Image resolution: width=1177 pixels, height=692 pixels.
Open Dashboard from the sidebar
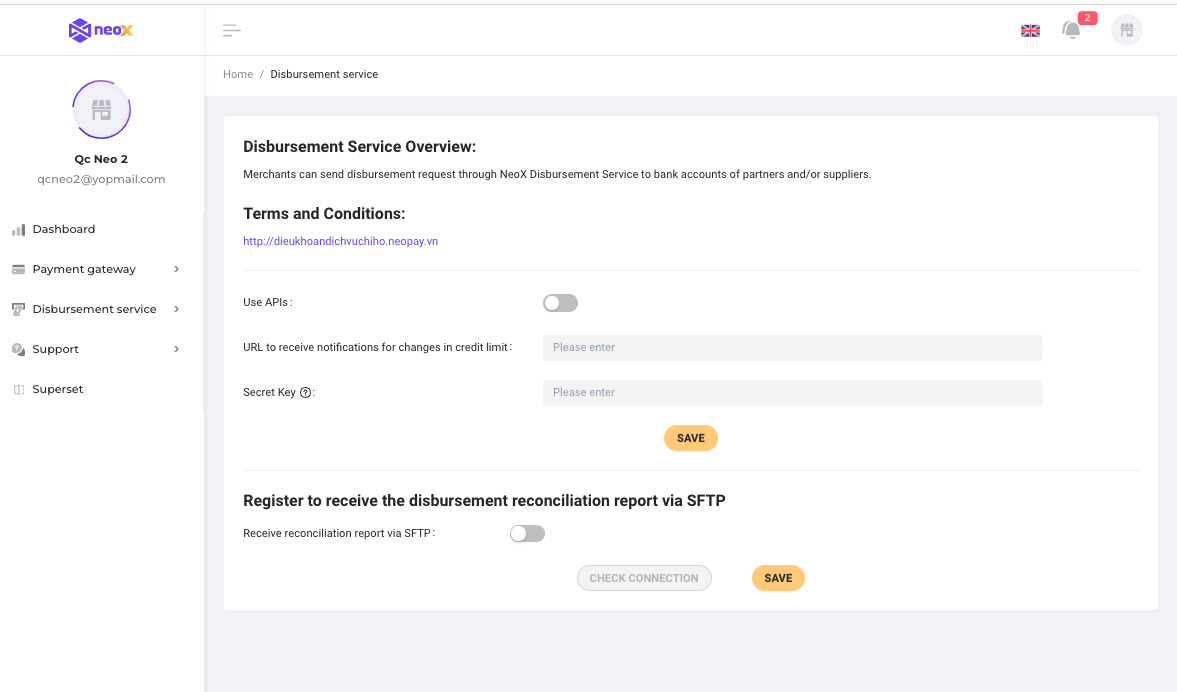(64, 229)
